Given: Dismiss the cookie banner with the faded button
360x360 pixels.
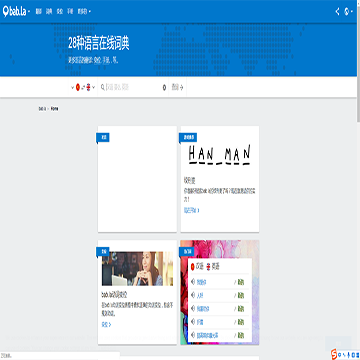Looking at the screenshot, I should (x=338, y=344).
